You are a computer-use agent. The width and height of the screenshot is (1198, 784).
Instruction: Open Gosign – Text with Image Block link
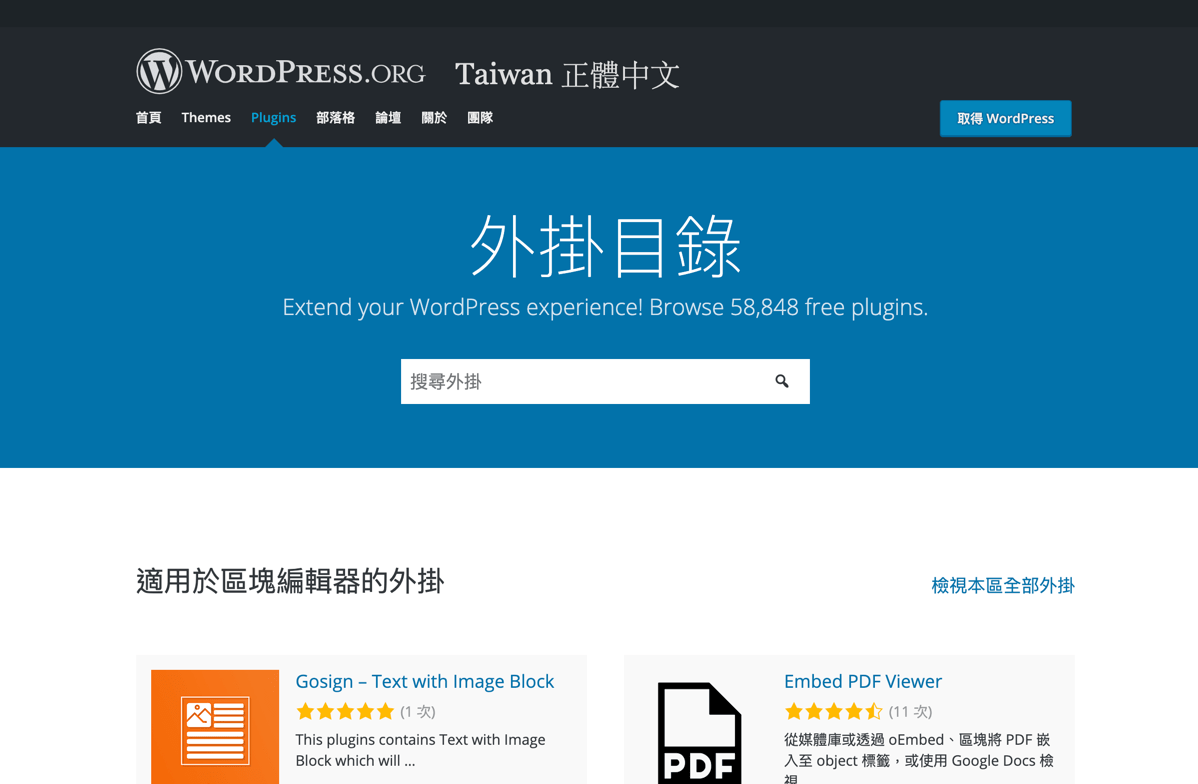point(425,681)
